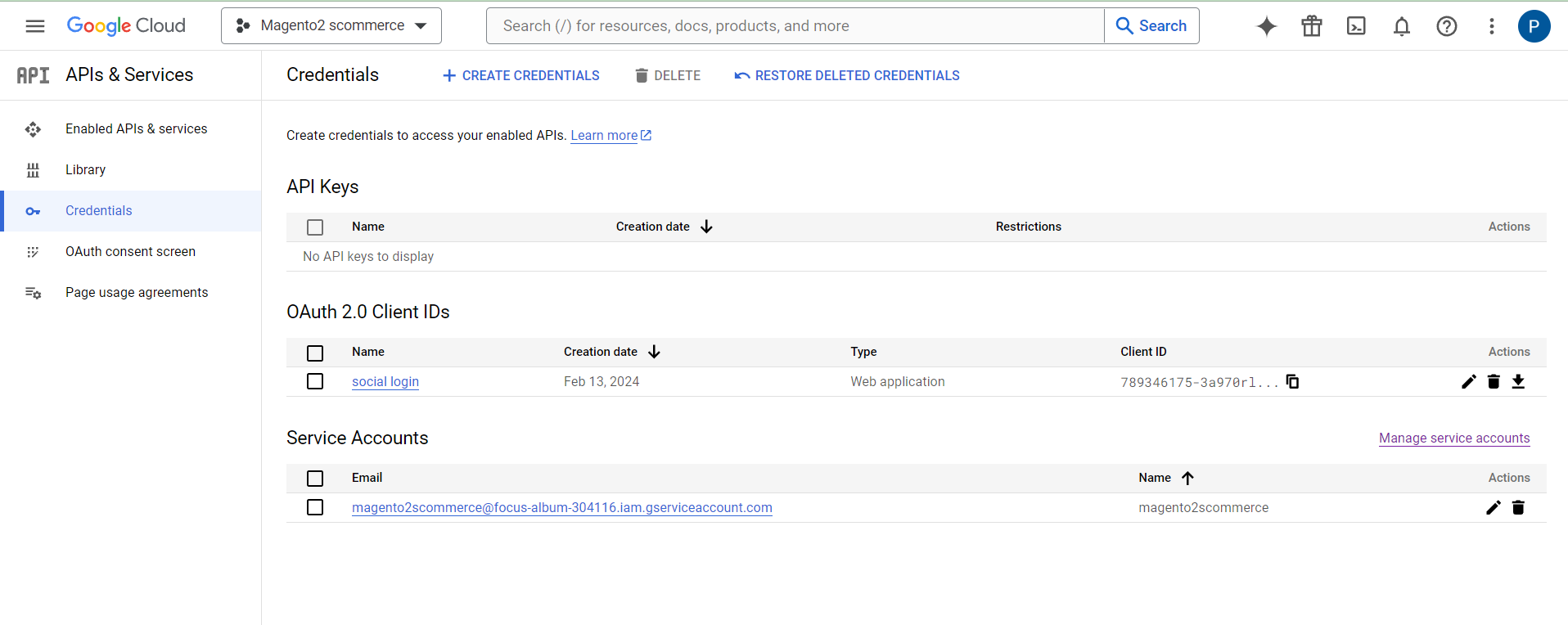Select the magento2scommerce service account checkbox

pyautogui.click(x=315, y=508)
